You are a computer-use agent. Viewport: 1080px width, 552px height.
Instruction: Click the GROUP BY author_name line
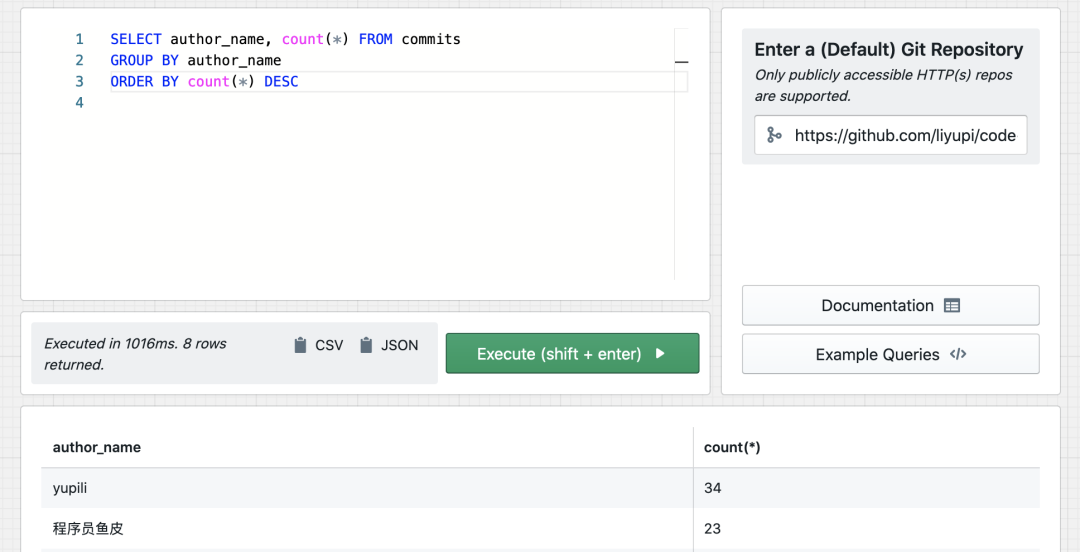pyautogui.click(x=196, y=60)
